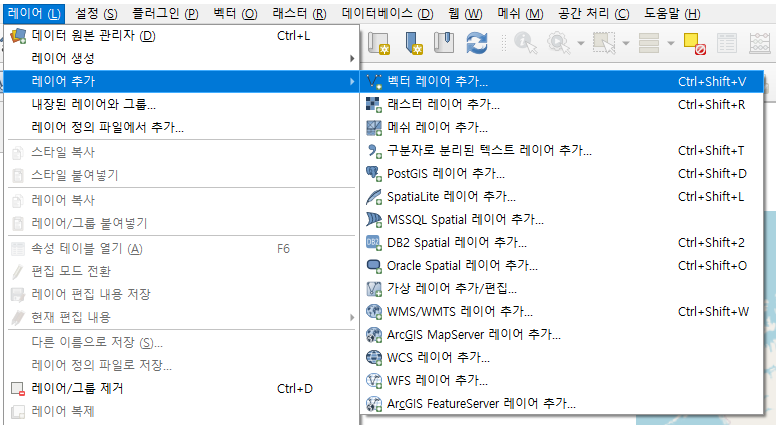Click 레이어 정의 파일로 저장... entry
Viewport: 776px width, 425px height.
[181, 365]
